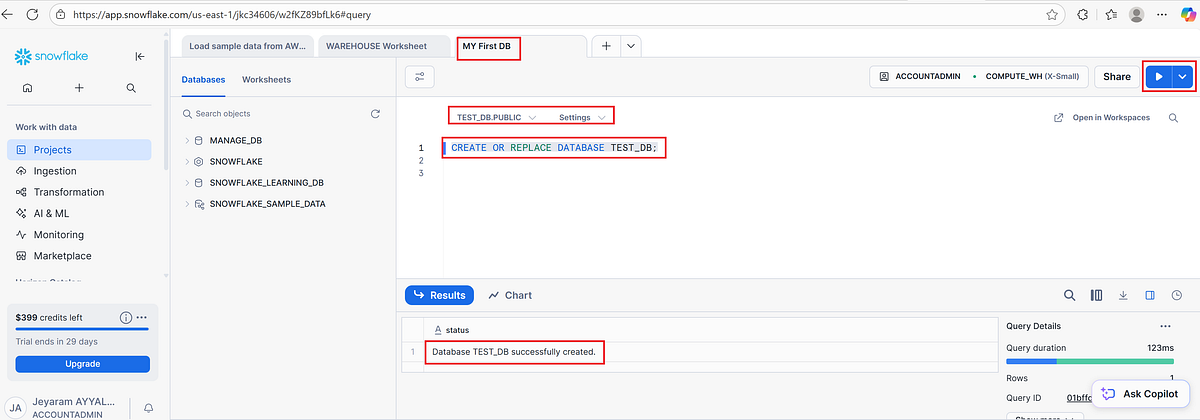This screenshot has width=1200, height=420.
Task: Click the notifications bell icon
Action: [x=148, y=408]
